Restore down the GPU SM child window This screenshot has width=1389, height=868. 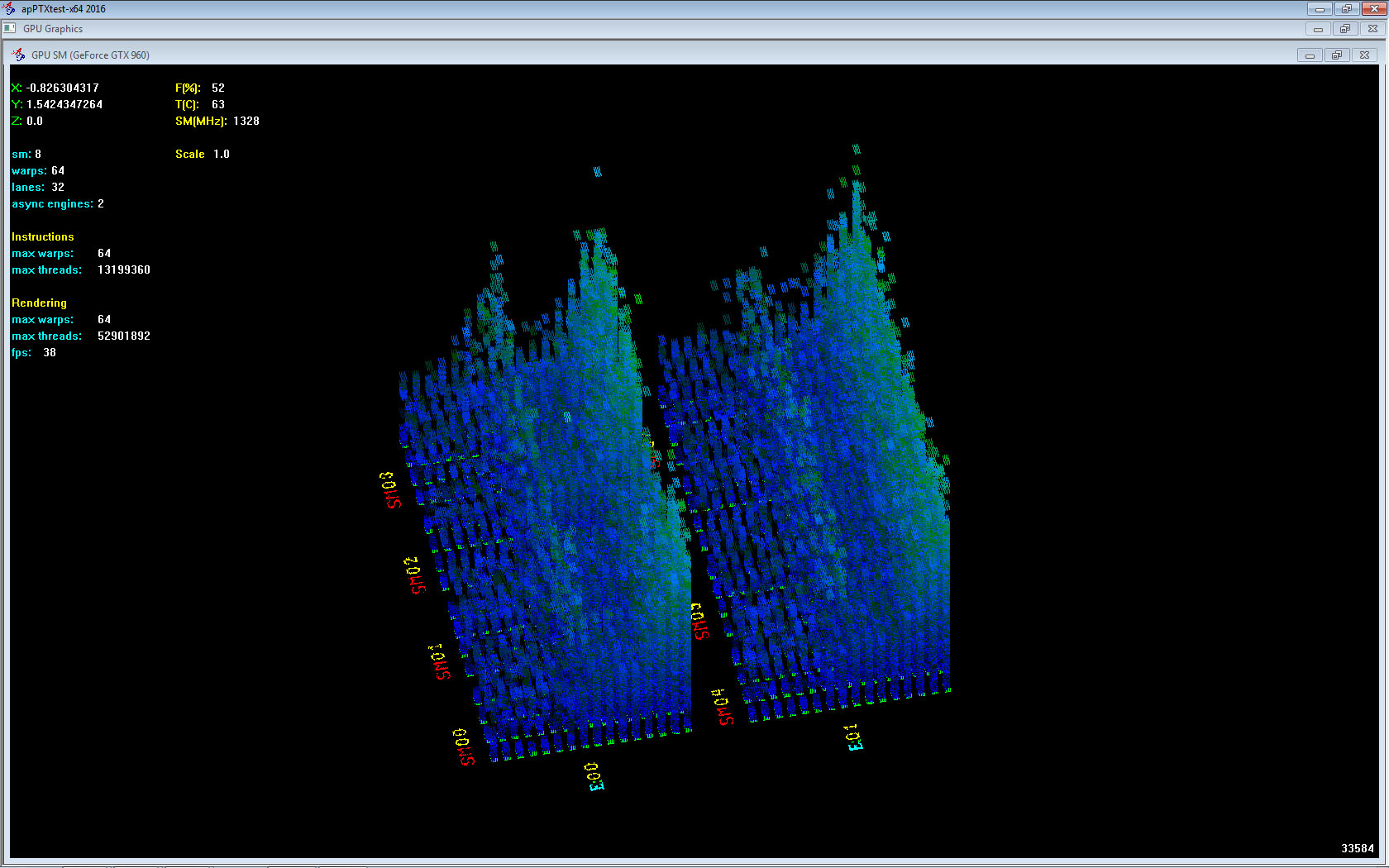(x=1336, y=55)
